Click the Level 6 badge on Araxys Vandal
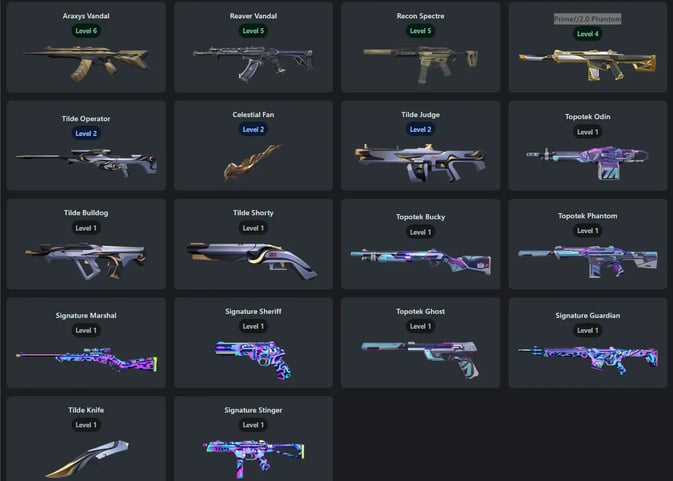Image resolution: width=673 pixels, height=481 pixels. pos(86,31)
